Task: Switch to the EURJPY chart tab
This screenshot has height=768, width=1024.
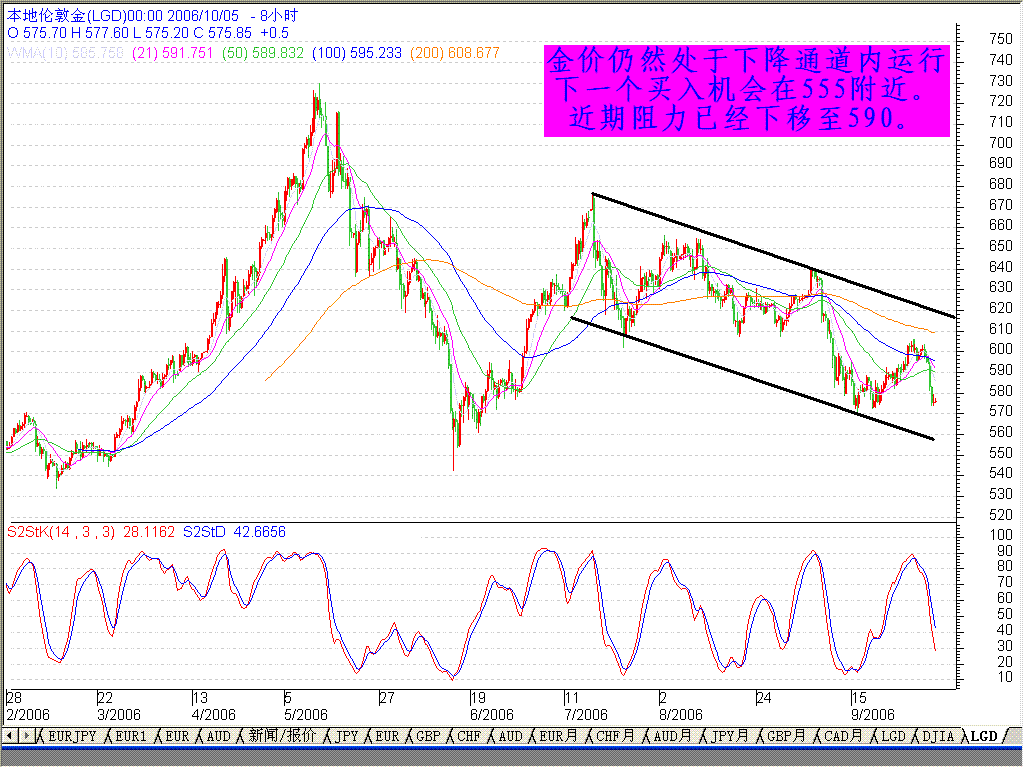Action: click(72, 736)
